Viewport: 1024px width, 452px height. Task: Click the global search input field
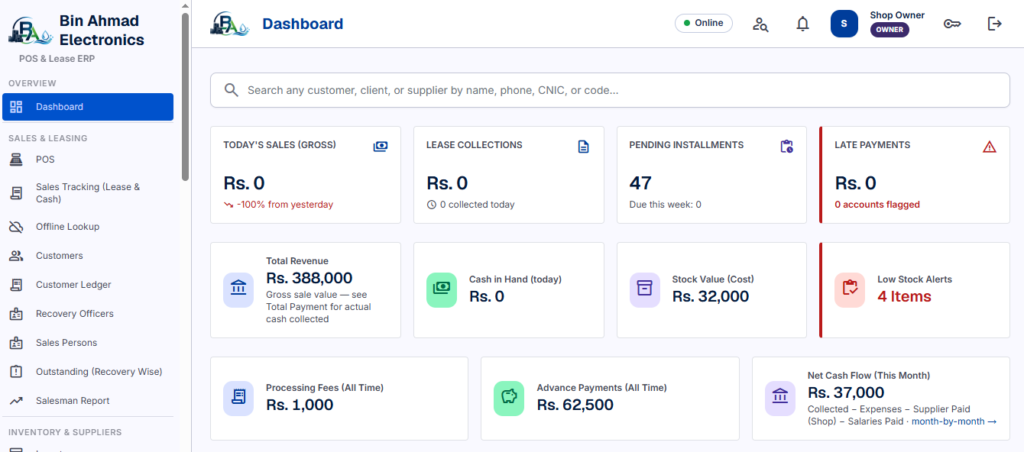(x=610, y=90)
